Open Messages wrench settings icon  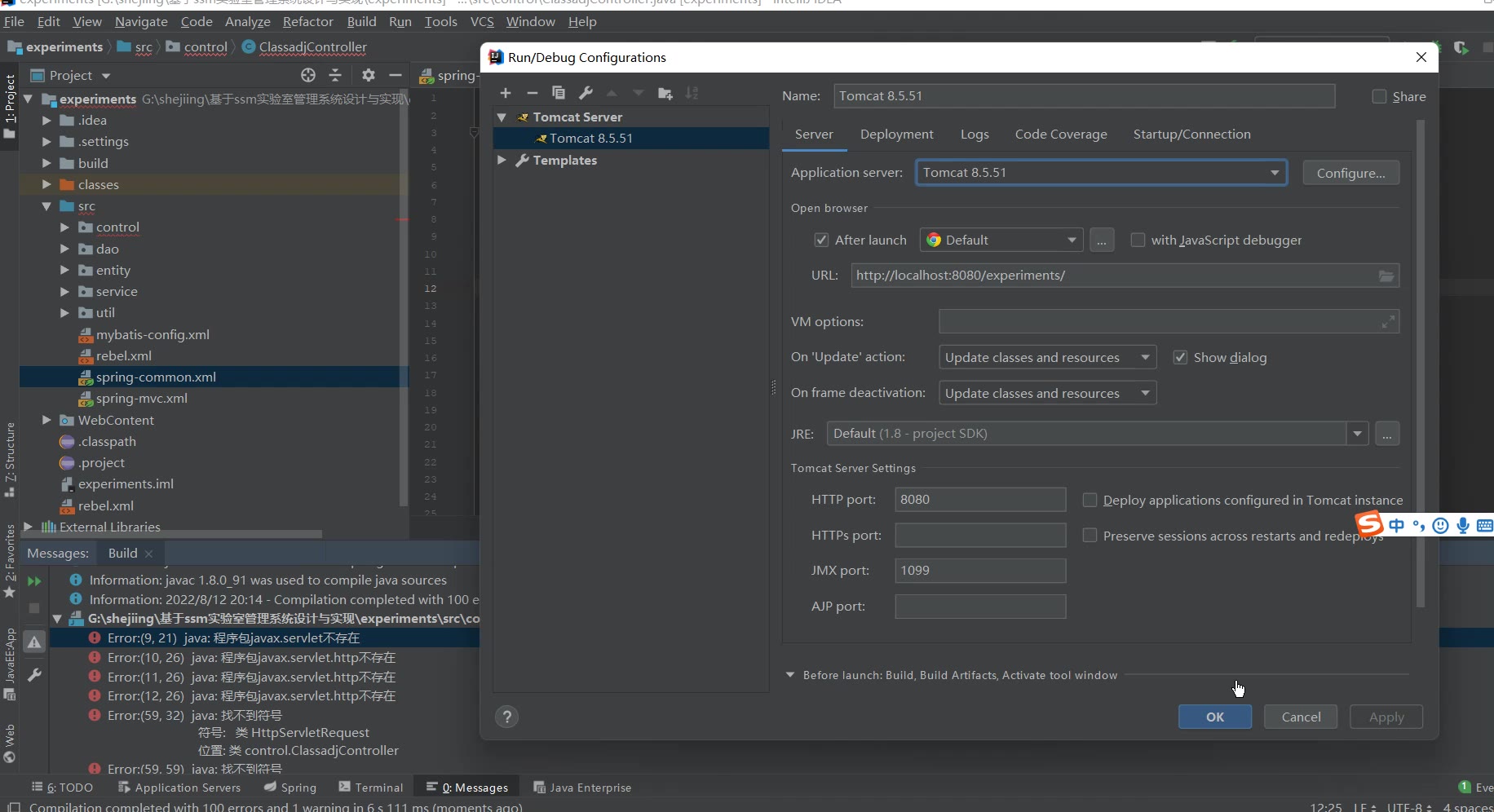[x=34, y=675]
